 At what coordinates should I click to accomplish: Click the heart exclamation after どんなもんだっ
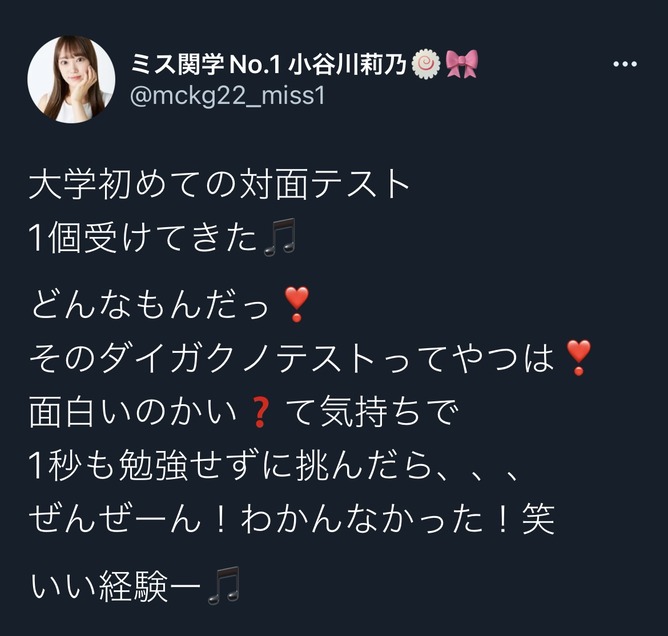(x=296, y=304)
